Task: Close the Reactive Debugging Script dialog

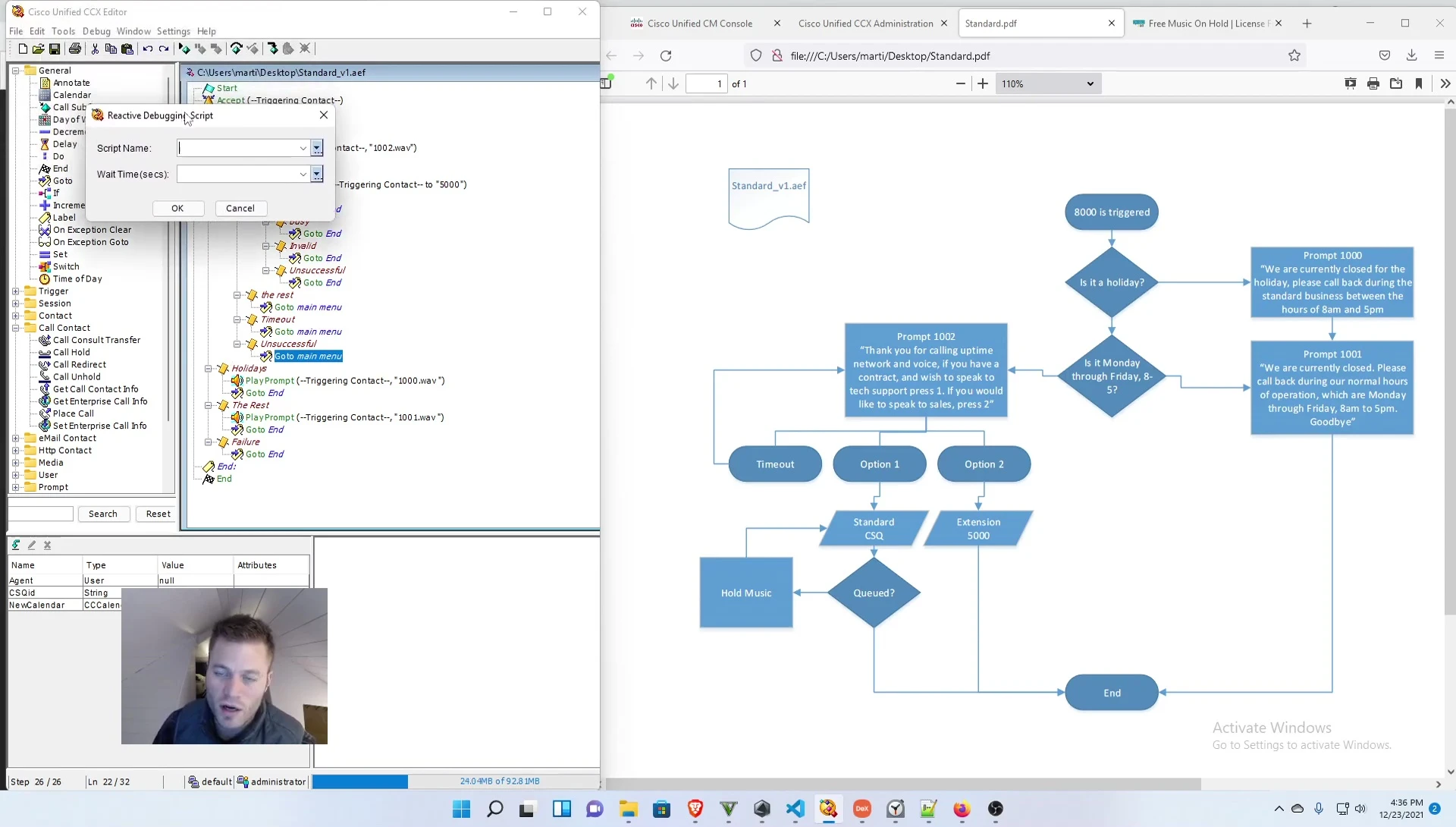Action: 324,115
